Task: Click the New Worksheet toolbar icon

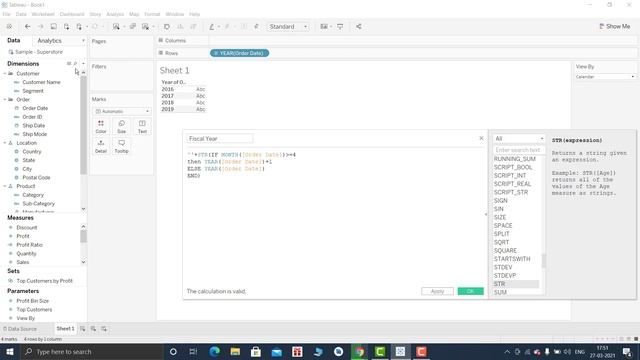Action: [116, 27]
